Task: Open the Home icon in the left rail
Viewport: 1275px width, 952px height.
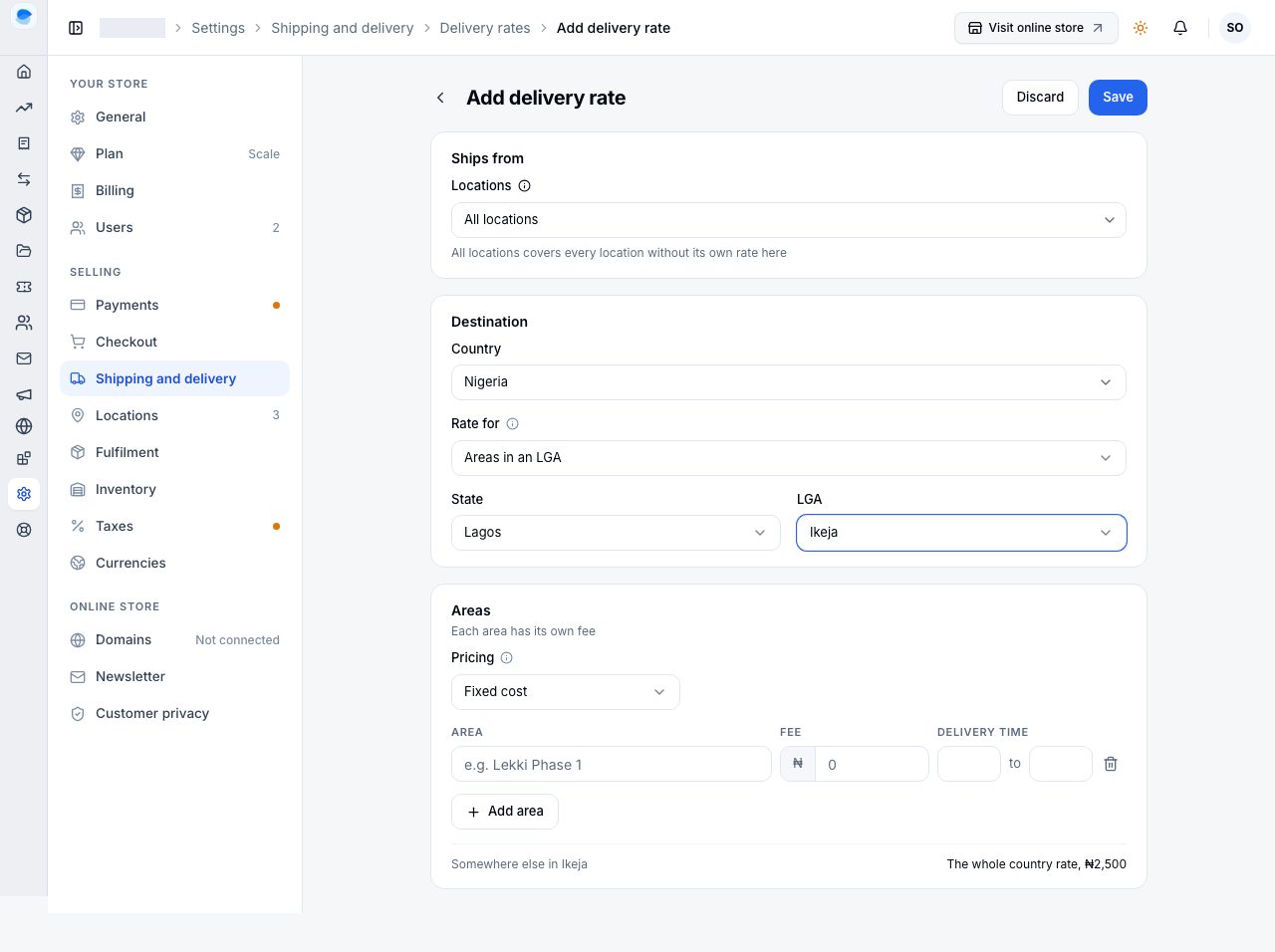Action: [24, 72]
